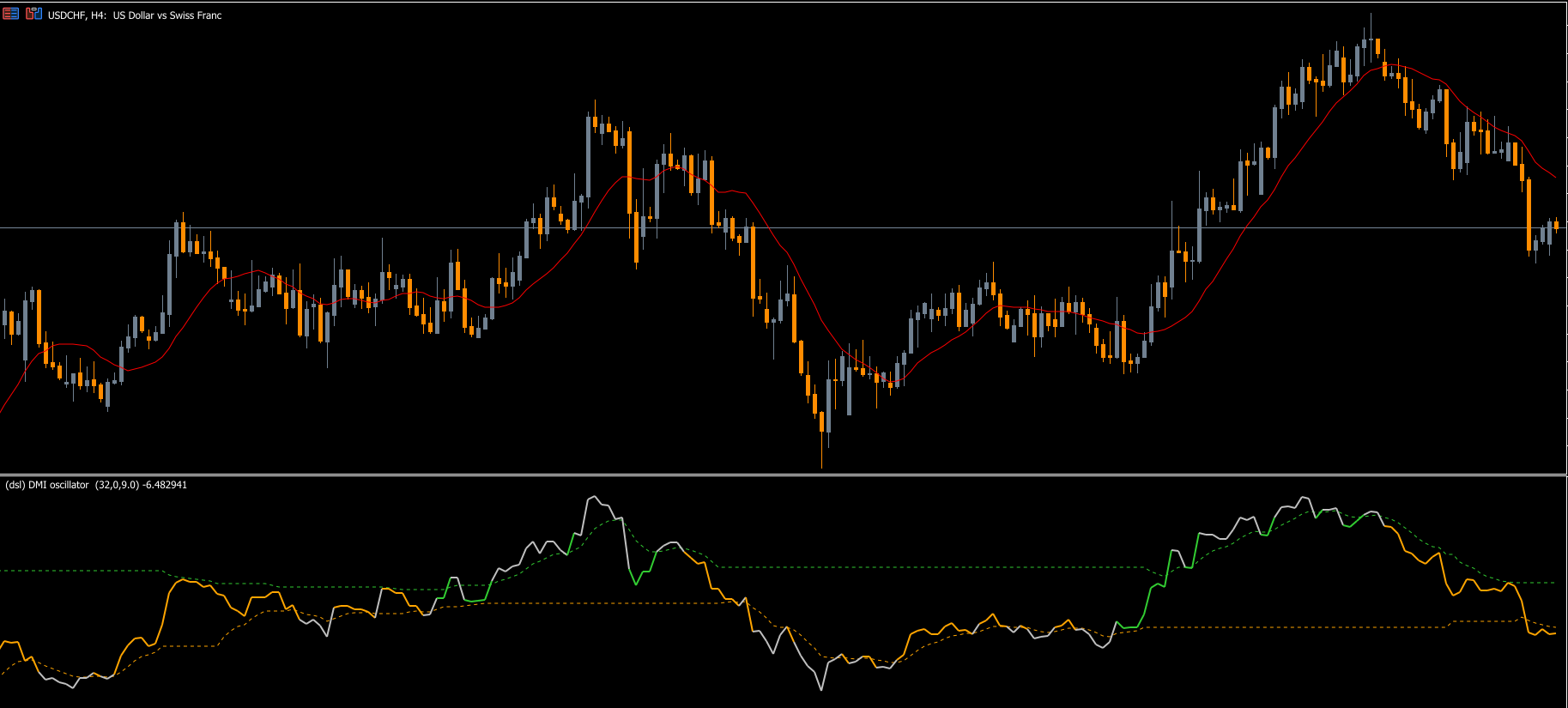Click the last candle at chart's right edge
The height and width of the screenshot is (708, 1568).
coord(1556,226)
